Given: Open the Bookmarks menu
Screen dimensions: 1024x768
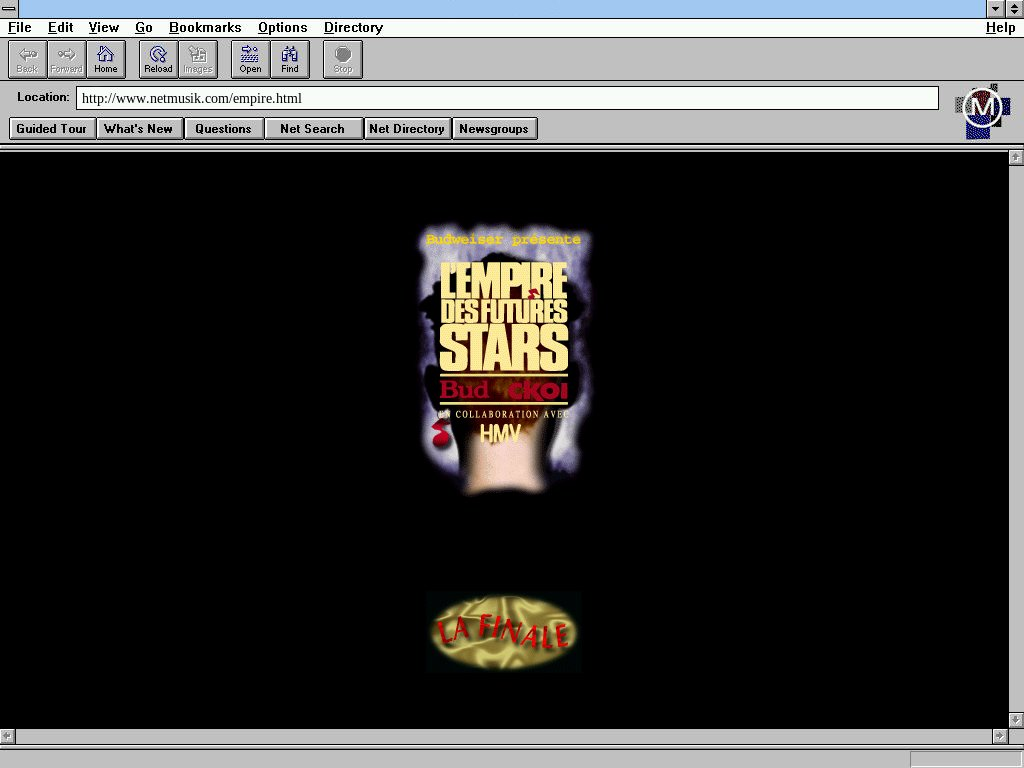Looking at the screenshot, I should (x=205, y=28).
